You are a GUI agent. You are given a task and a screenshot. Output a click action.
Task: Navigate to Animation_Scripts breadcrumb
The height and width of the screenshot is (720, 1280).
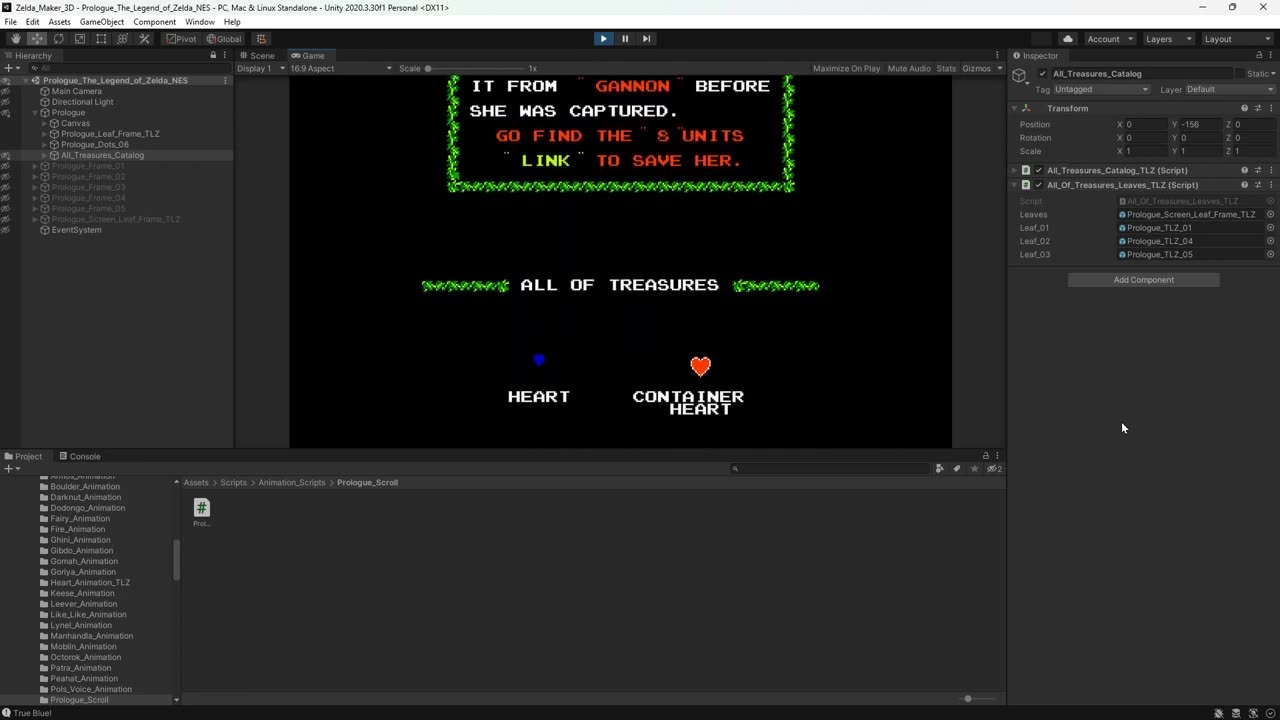click(x=292, y=483)
